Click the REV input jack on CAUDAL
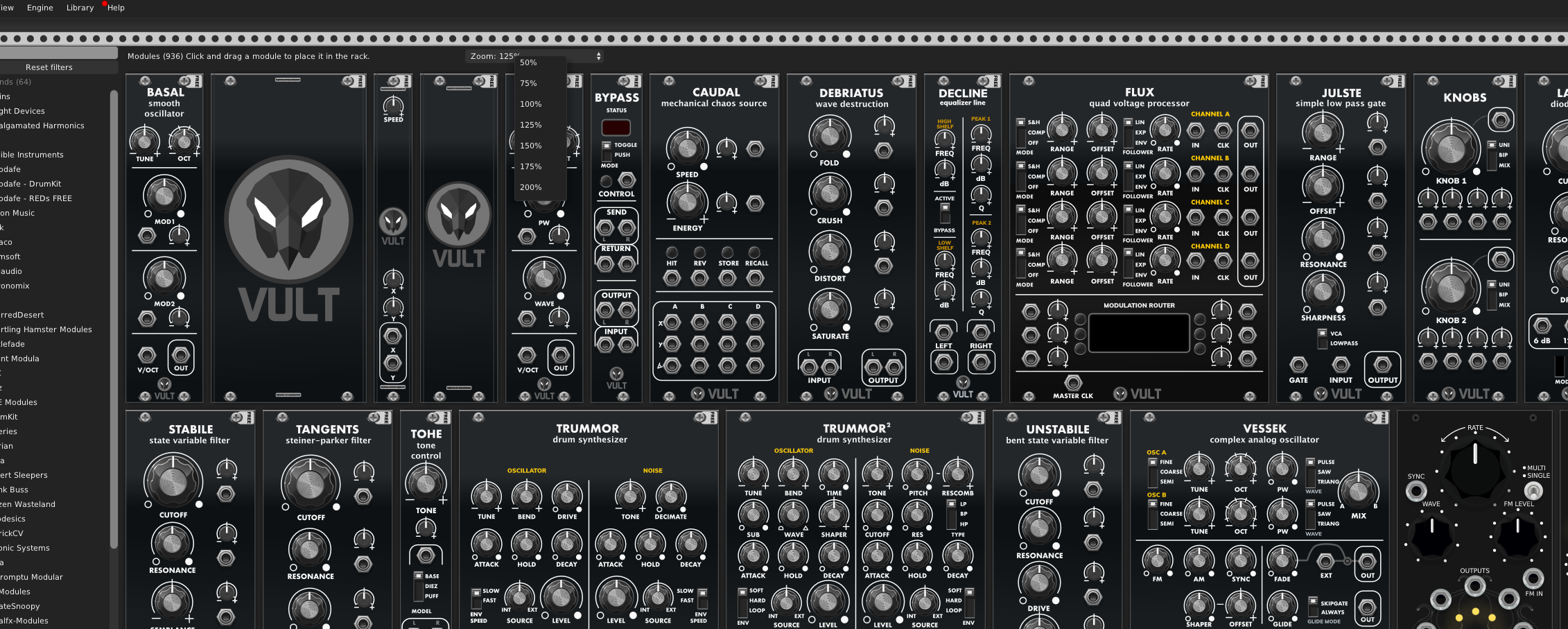The image size is (1568, 629). pyautogui.click(x=699, y=278)
